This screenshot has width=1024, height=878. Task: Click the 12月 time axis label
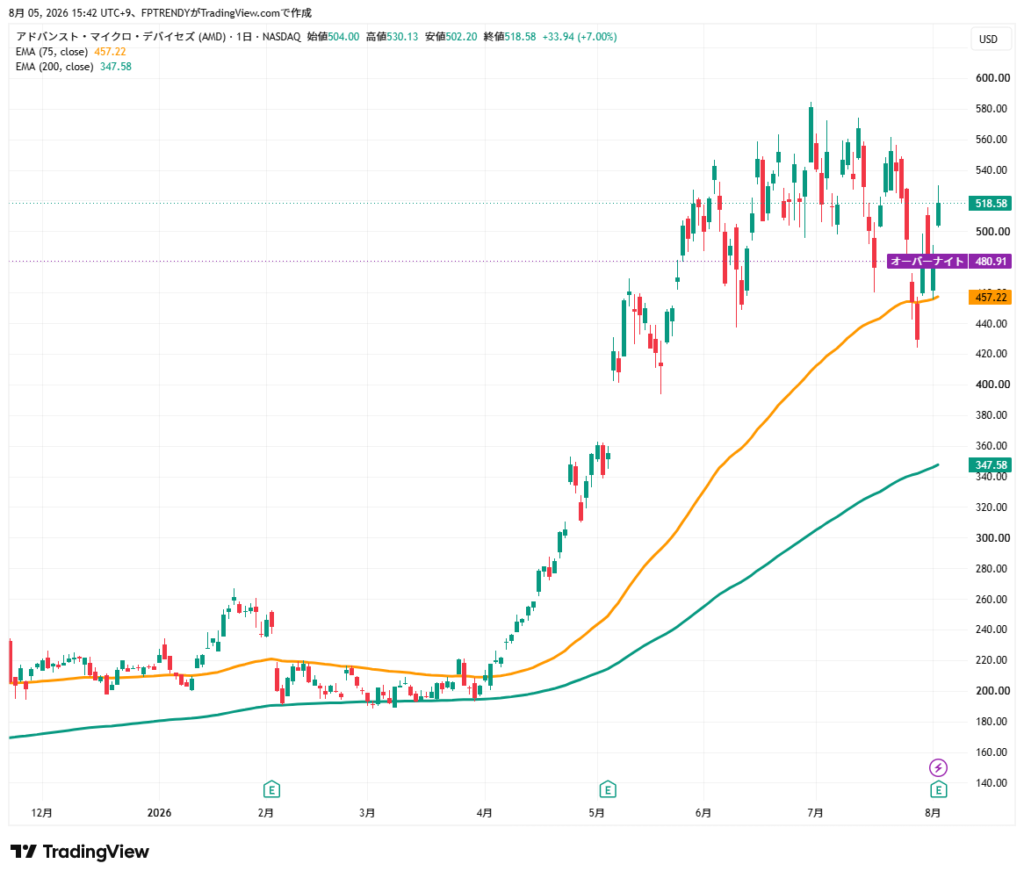pos(42,813)
